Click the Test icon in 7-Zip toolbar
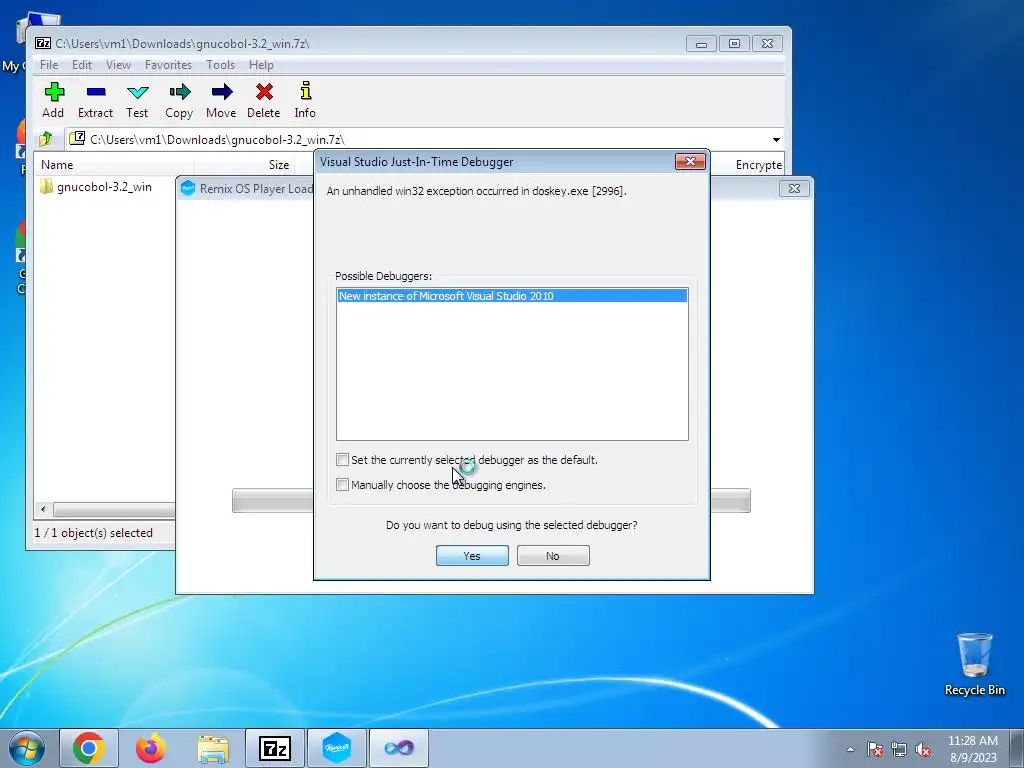1024x768 pixels. coord(137,100)
